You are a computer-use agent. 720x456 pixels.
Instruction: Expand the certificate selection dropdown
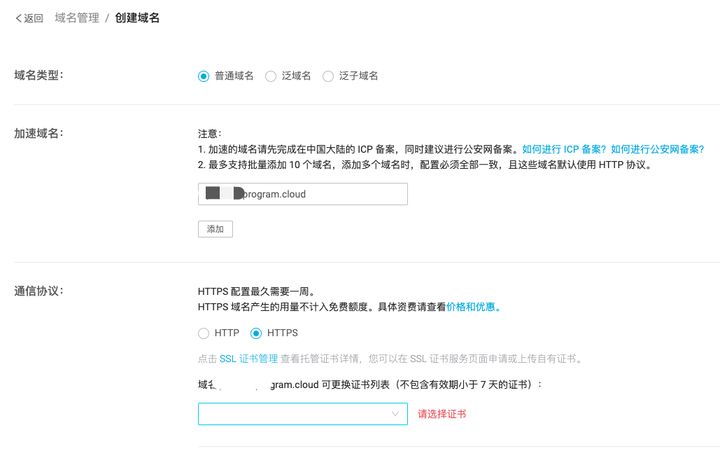(303, 414)
